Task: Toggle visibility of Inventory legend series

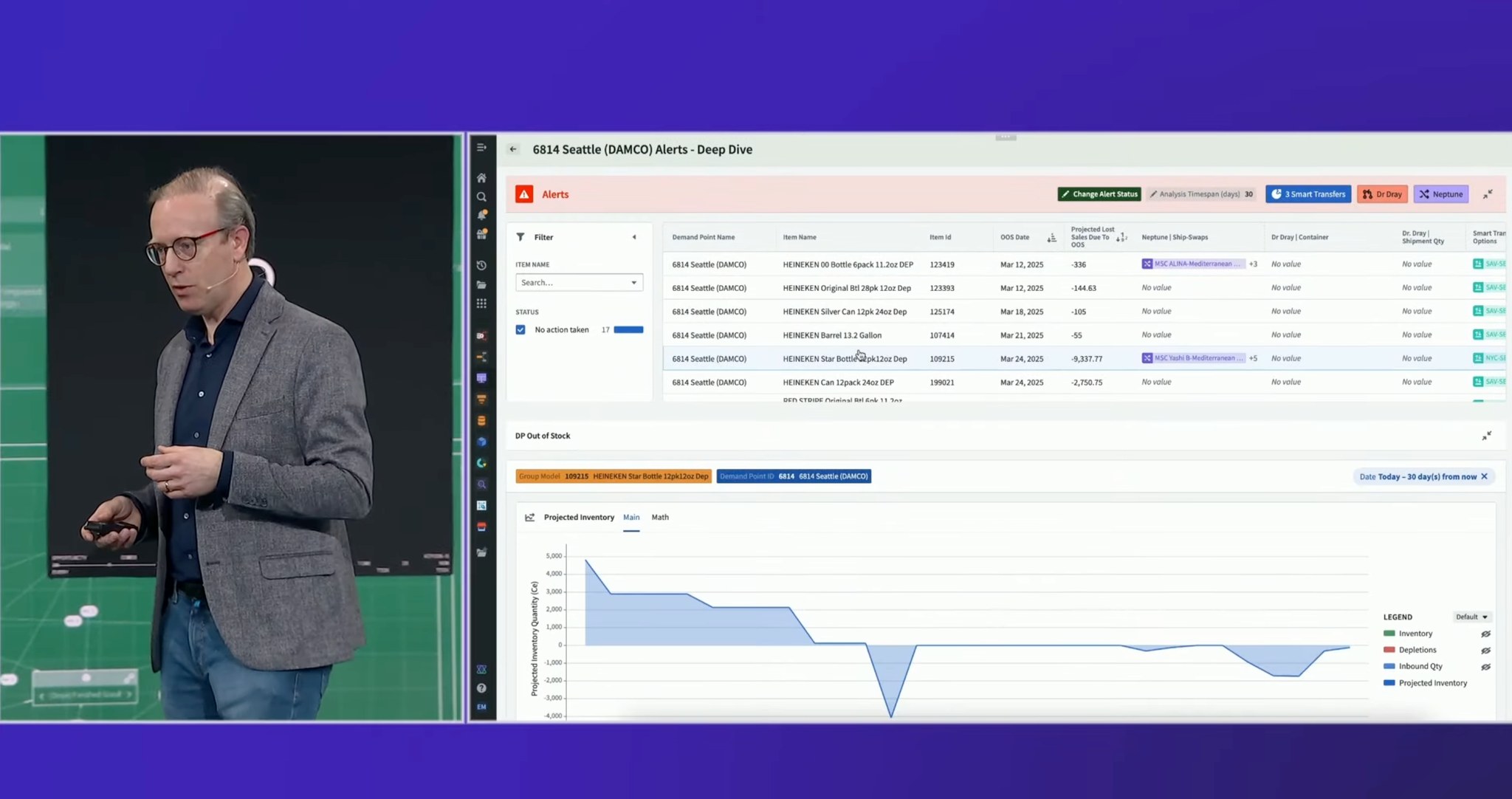Action: pos(1485,634)
